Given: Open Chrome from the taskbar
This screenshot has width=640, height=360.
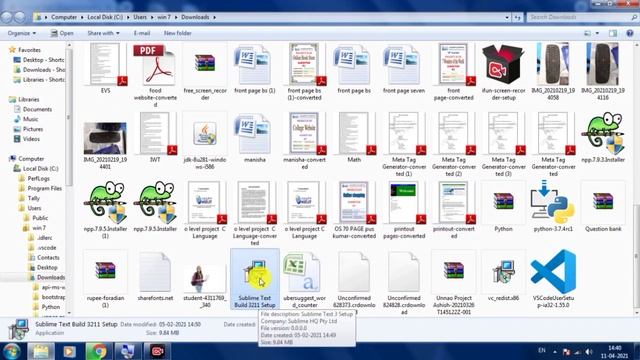Looking at the screenshot, I should 98,351.
